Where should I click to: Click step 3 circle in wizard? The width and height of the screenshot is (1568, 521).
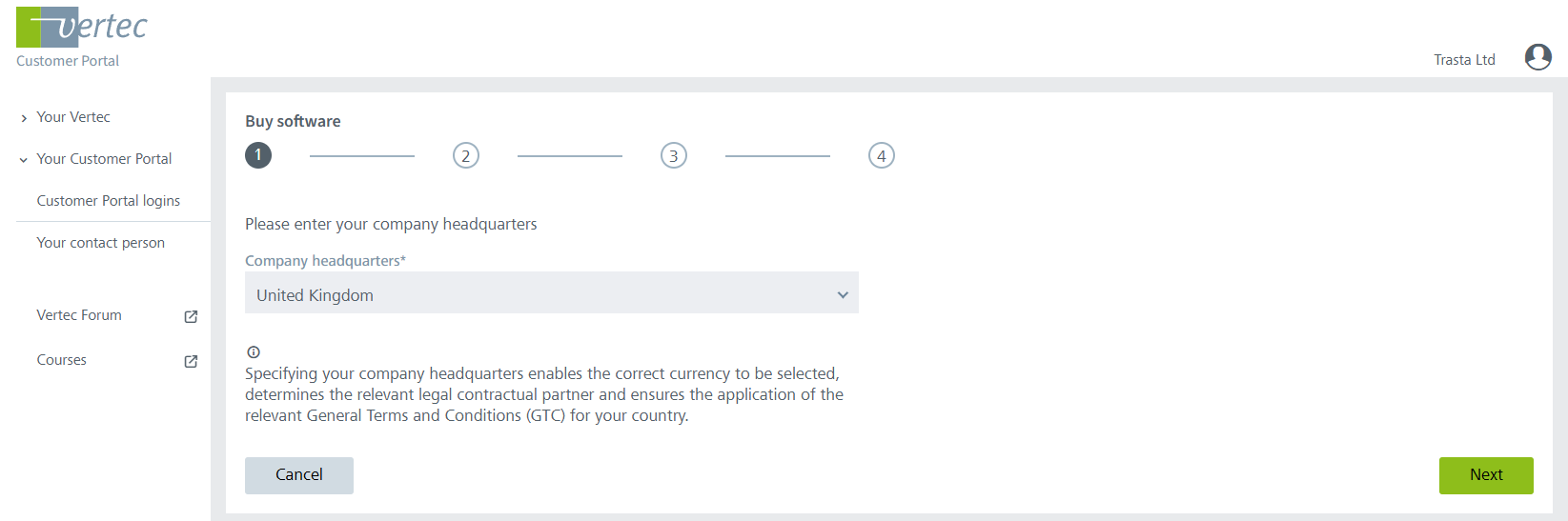(x=673, y=155)
